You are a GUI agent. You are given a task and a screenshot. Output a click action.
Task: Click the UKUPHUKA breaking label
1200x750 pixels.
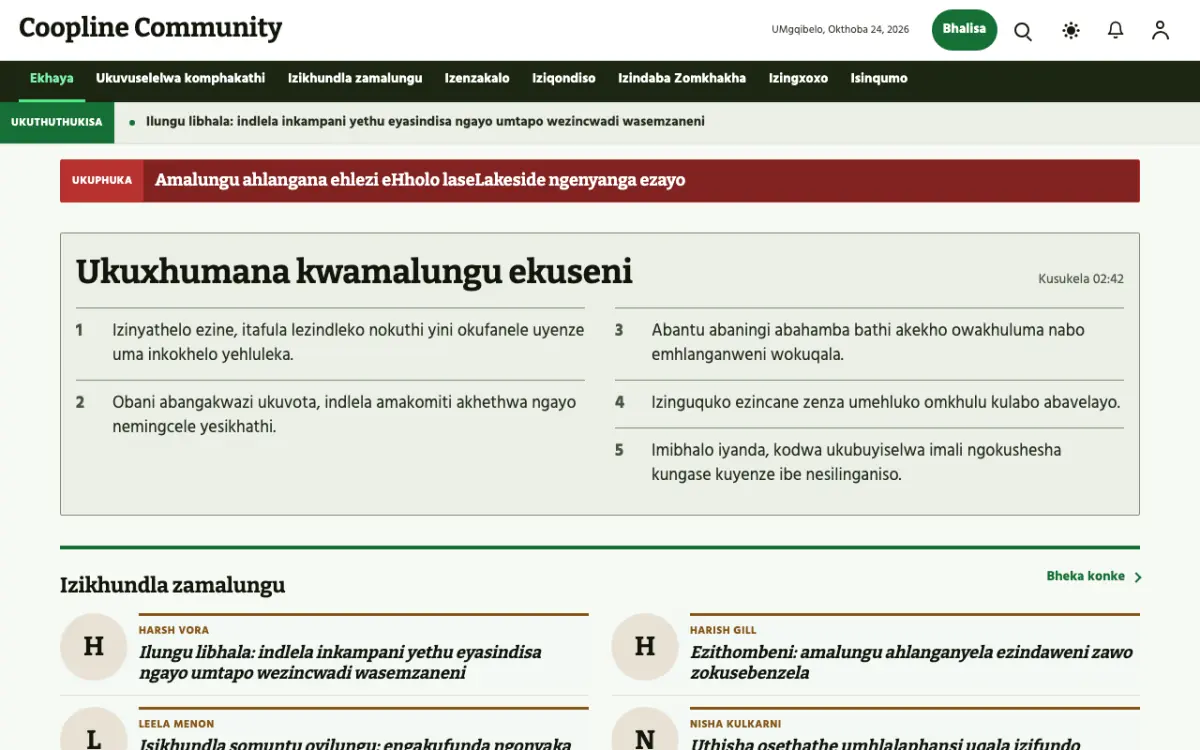click(102, 181)
